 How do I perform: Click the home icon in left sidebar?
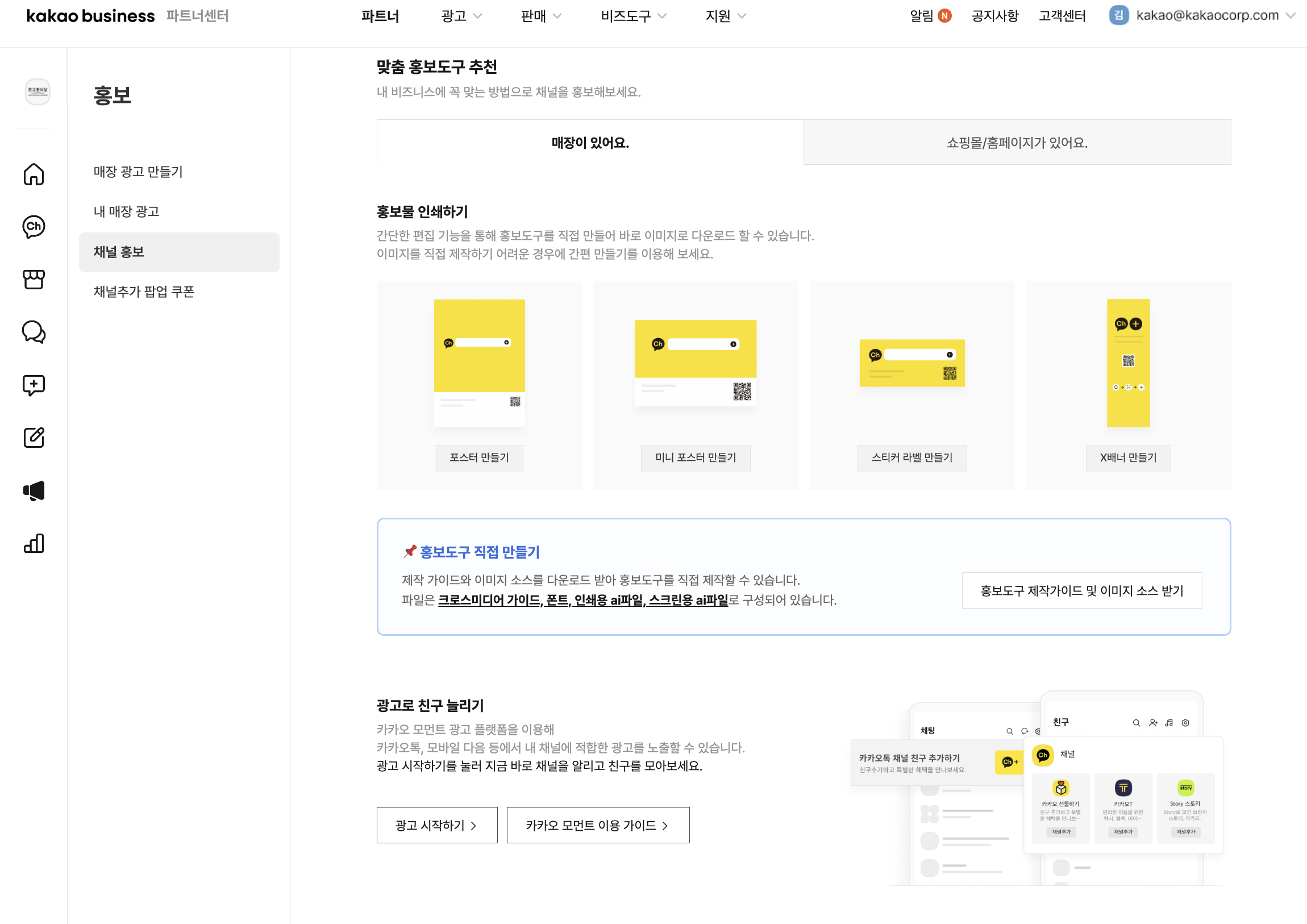point(34,174)
